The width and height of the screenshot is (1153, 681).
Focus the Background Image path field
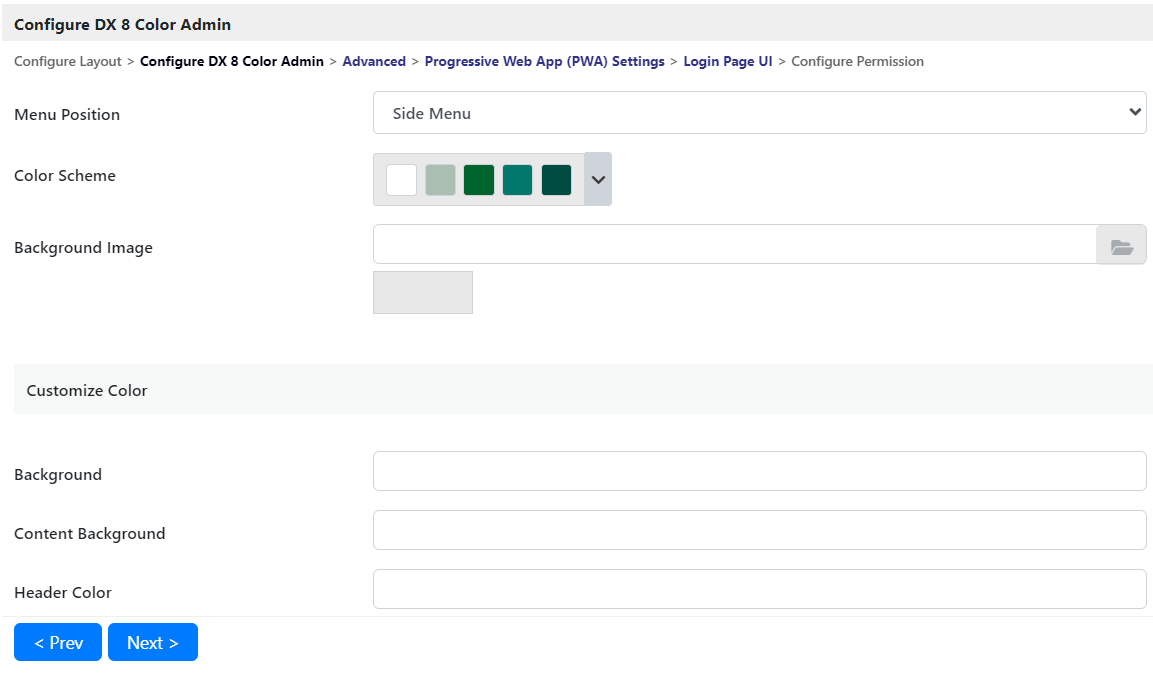(x=734, y=245)
